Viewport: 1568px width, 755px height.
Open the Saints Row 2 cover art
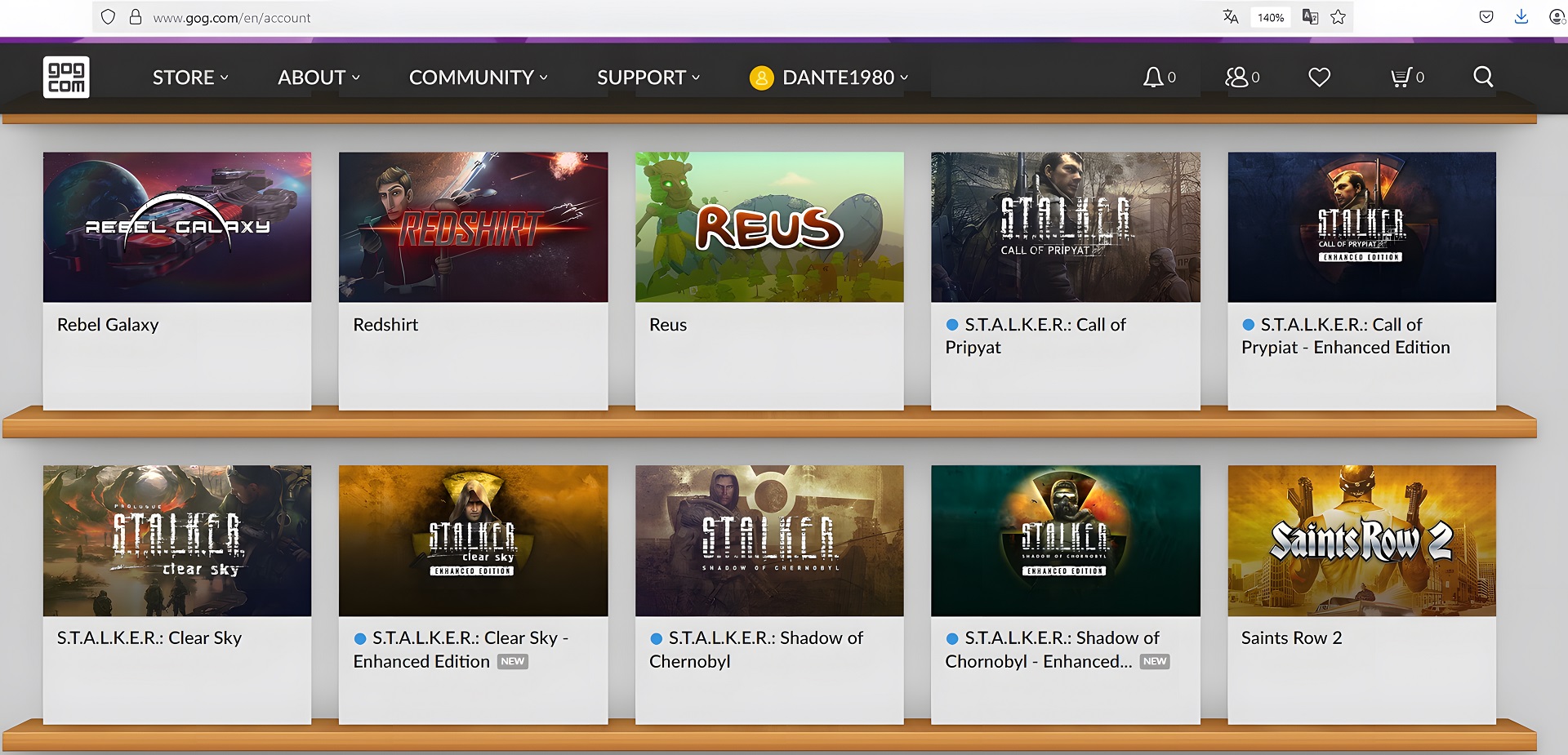click(x=1362, y=540)
